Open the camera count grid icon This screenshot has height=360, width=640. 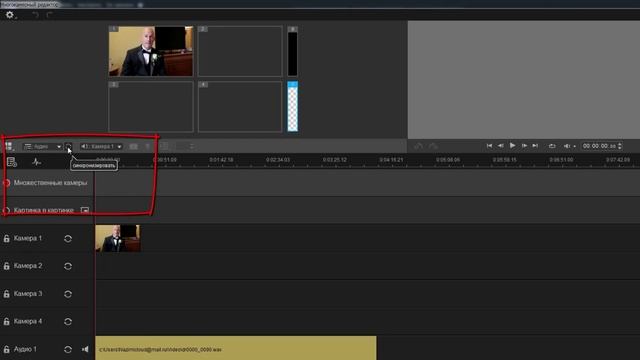pos(9,146)
